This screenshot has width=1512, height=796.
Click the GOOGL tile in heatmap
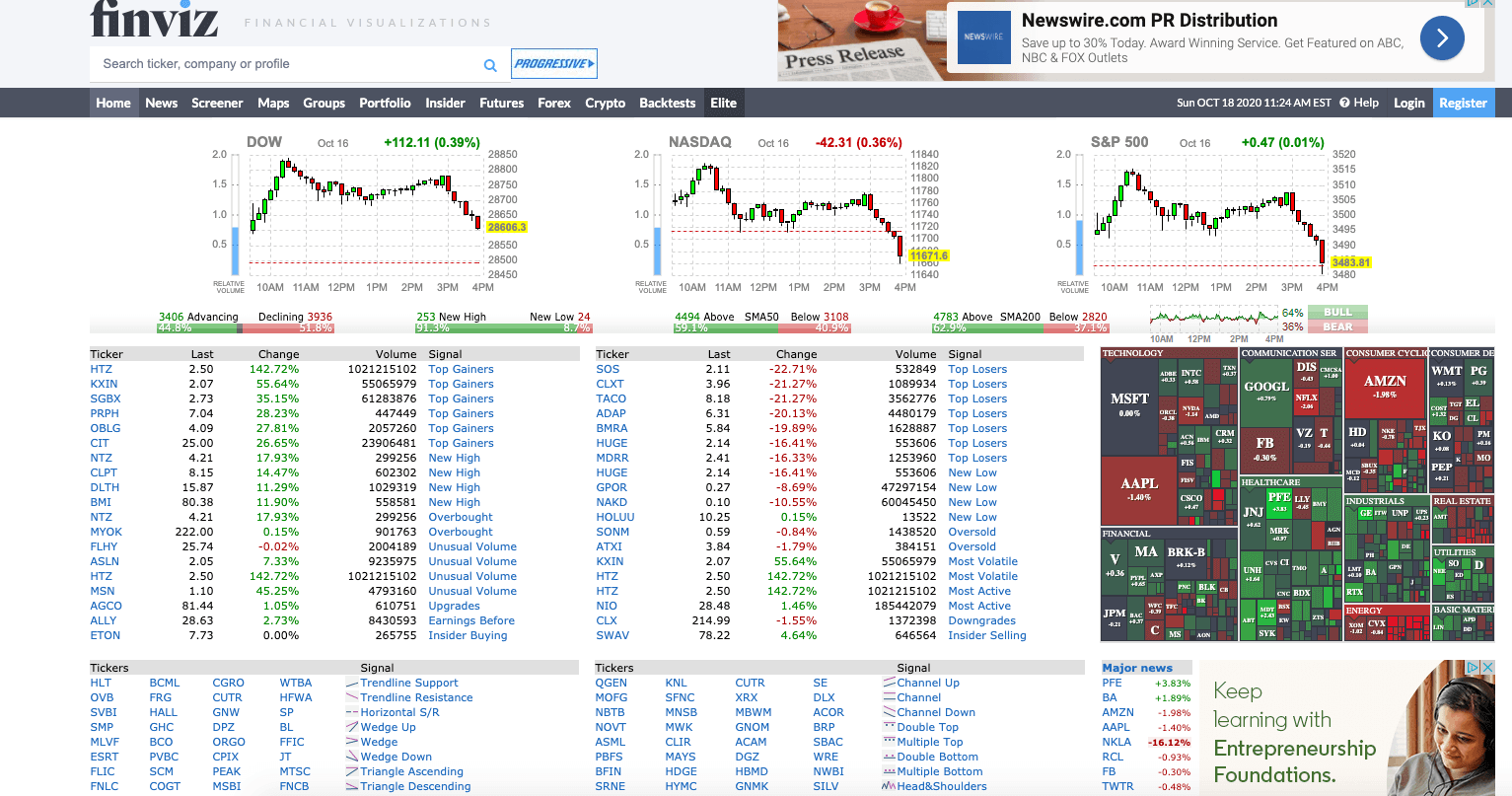(x=1266, y=392)
